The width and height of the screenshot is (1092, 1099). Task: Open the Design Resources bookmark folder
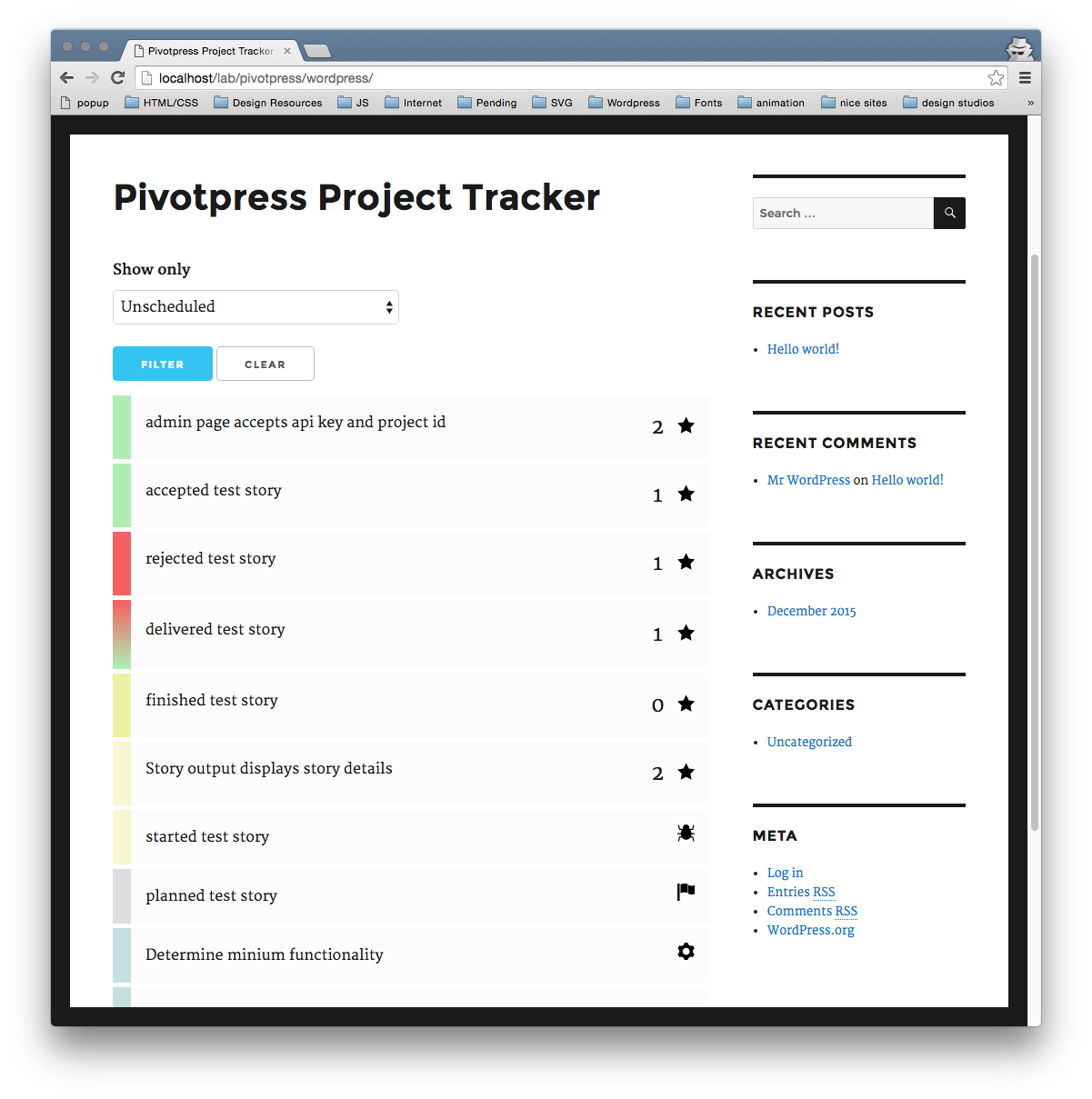pos(268,103)
